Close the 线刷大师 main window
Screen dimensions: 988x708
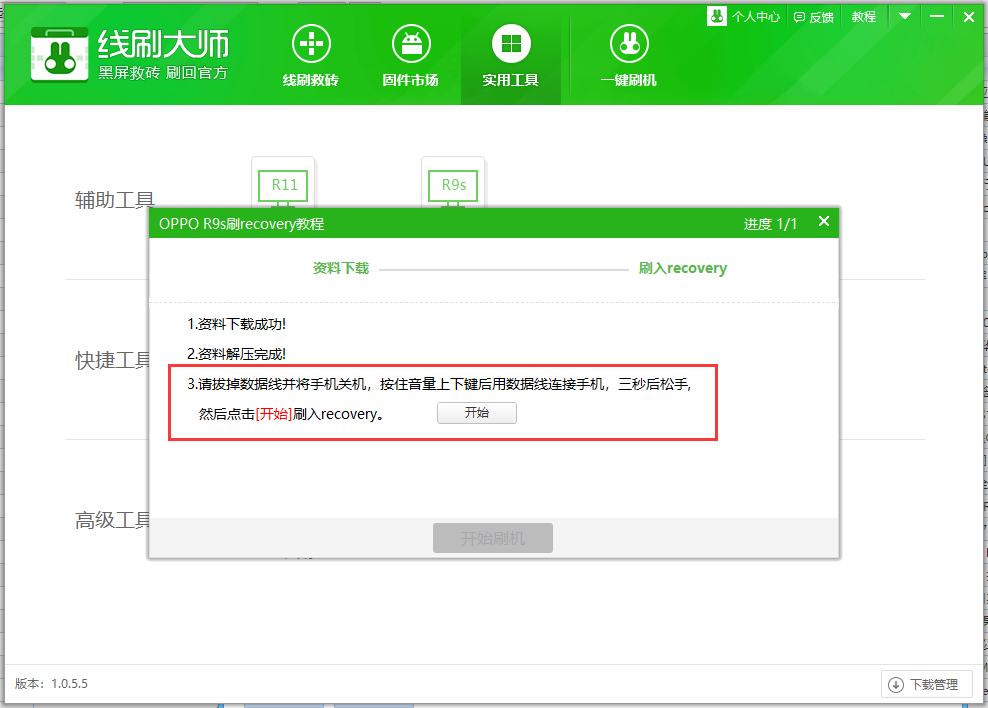tap(969, 17)
